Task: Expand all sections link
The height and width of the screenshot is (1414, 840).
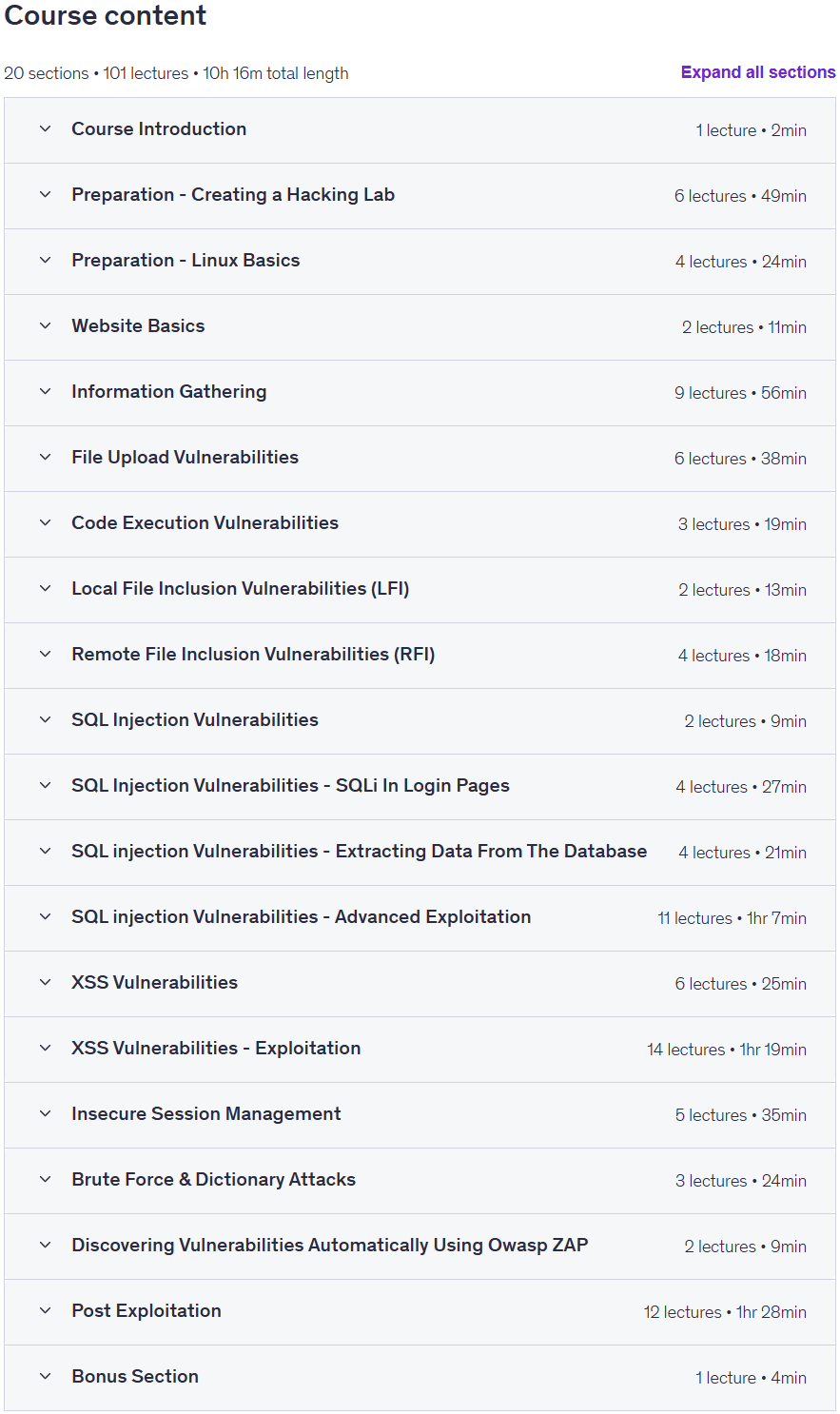Action: click(x=758, y=72)
